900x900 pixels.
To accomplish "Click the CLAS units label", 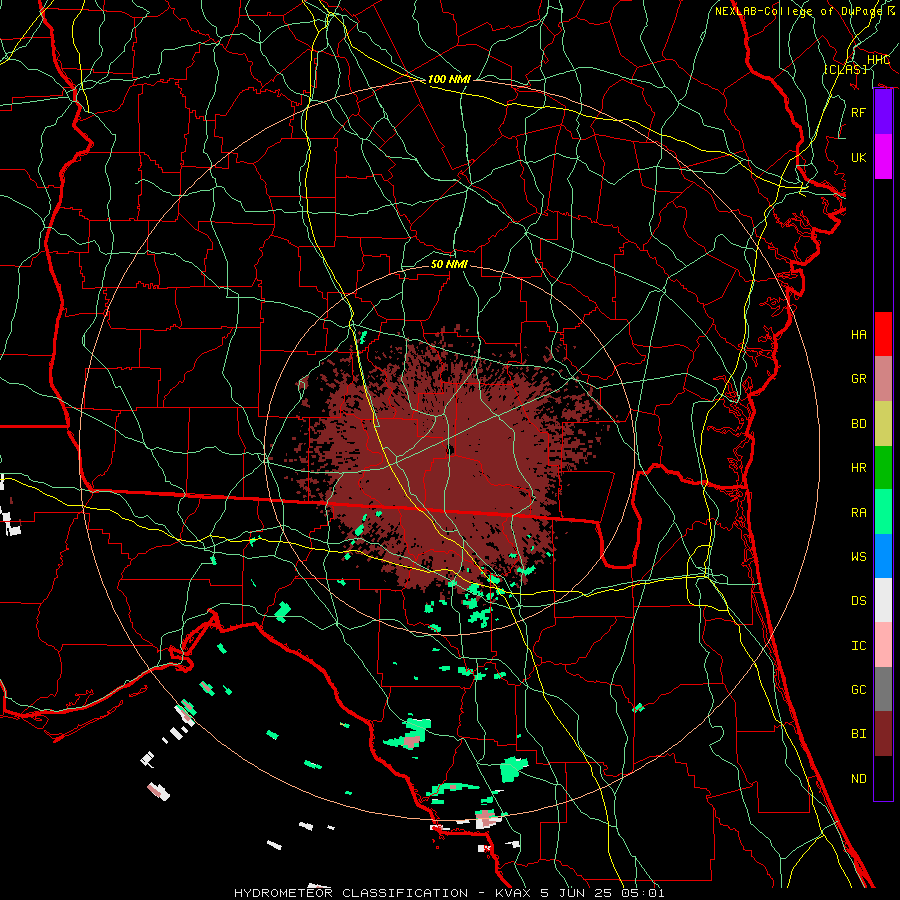I will [845, 69].
